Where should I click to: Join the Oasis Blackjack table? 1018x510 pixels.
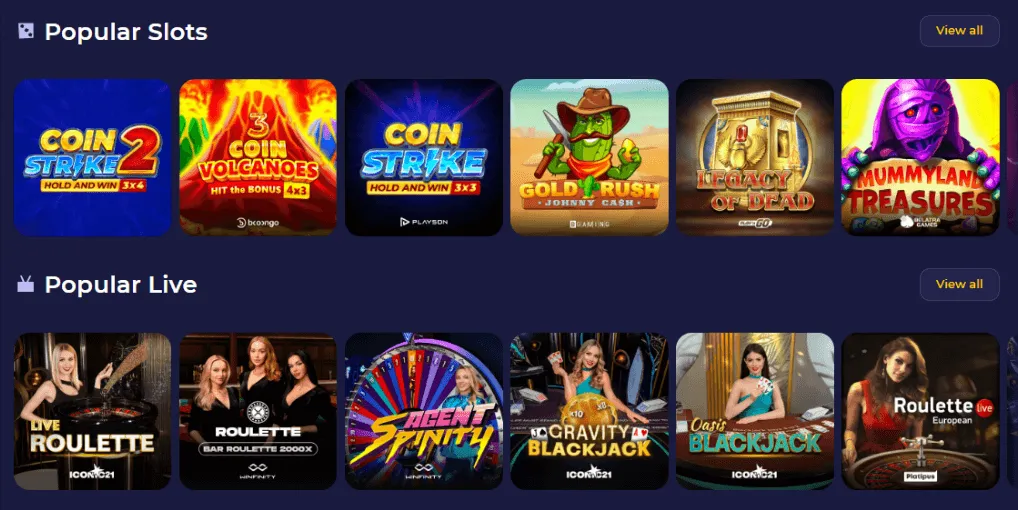coord(754,411)
